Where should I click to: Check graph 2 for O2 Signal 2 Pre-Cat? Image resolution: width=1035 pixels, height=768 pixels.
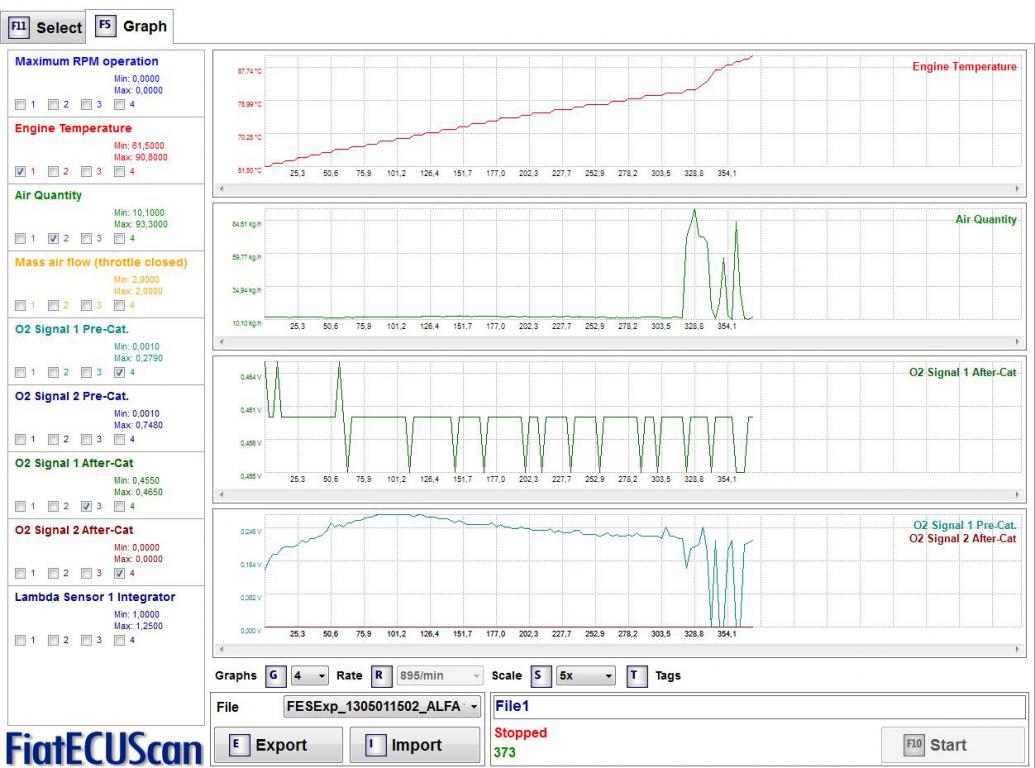pyautogui.click(x=53, y=439)
